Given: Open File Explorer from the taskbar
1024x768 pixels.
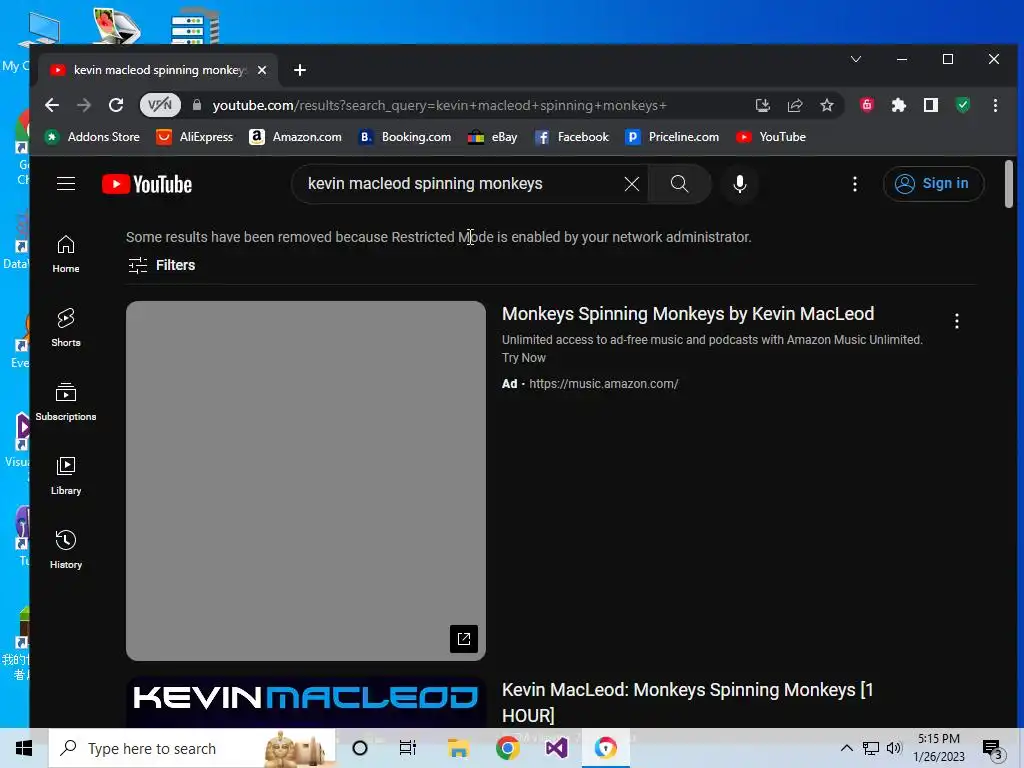Looking at the screenshot, I should click(x=458, y=748).
